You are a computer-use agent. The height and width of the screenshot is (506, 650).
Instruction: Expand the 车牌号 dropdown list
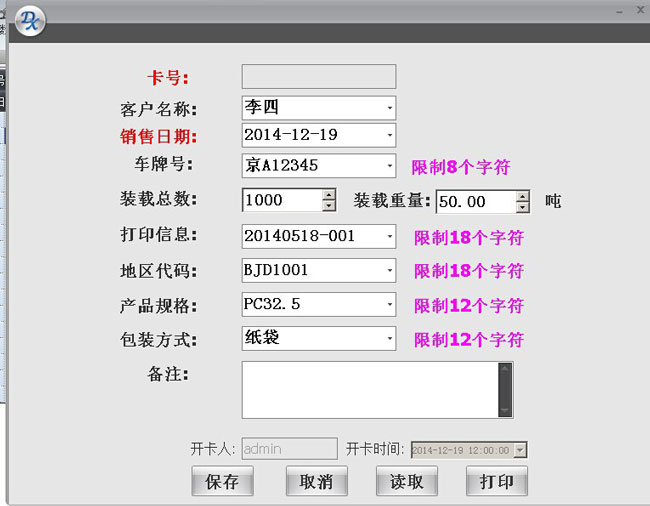coord(389,166)
